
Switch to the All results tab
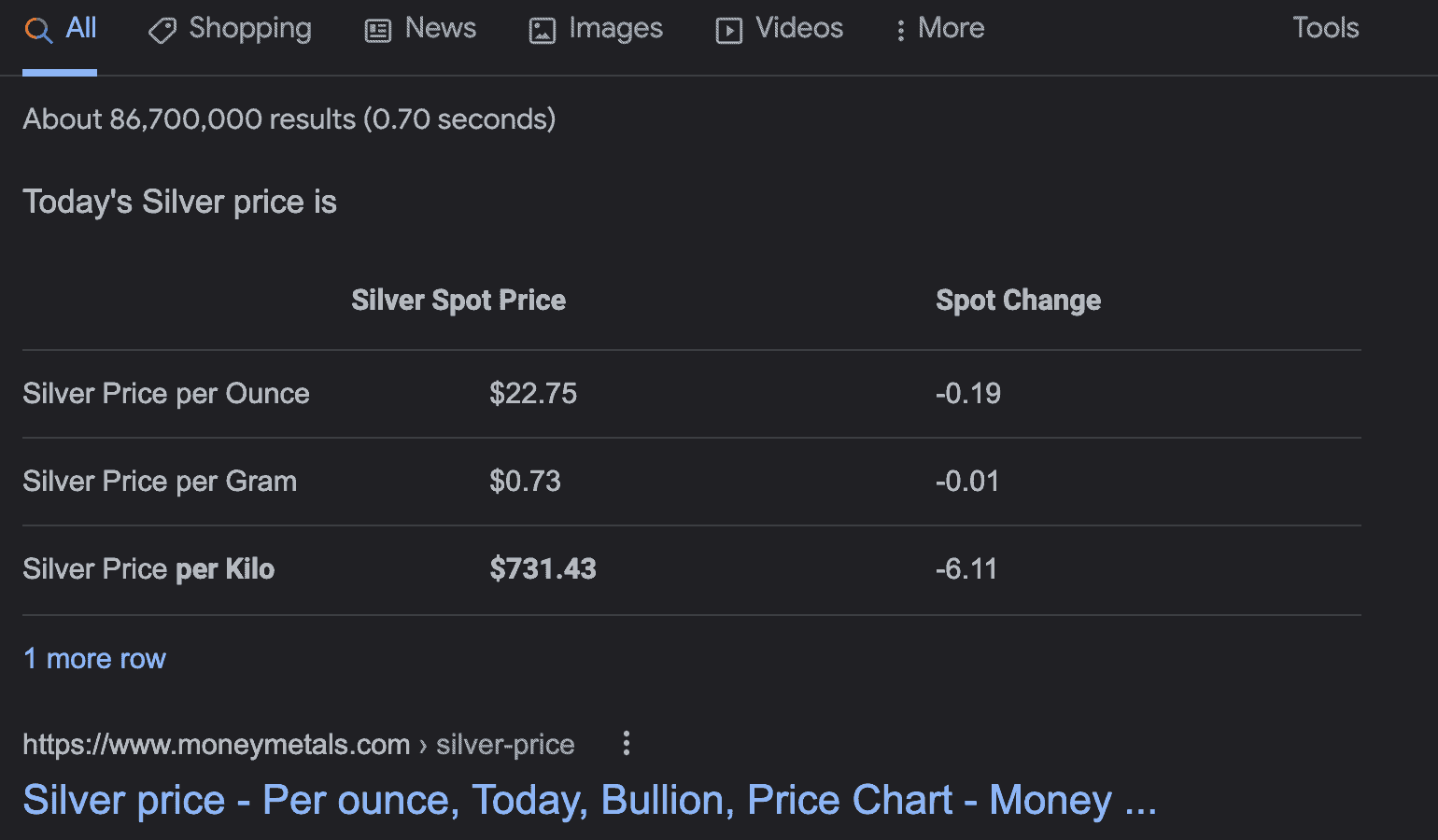coord(81,28)
